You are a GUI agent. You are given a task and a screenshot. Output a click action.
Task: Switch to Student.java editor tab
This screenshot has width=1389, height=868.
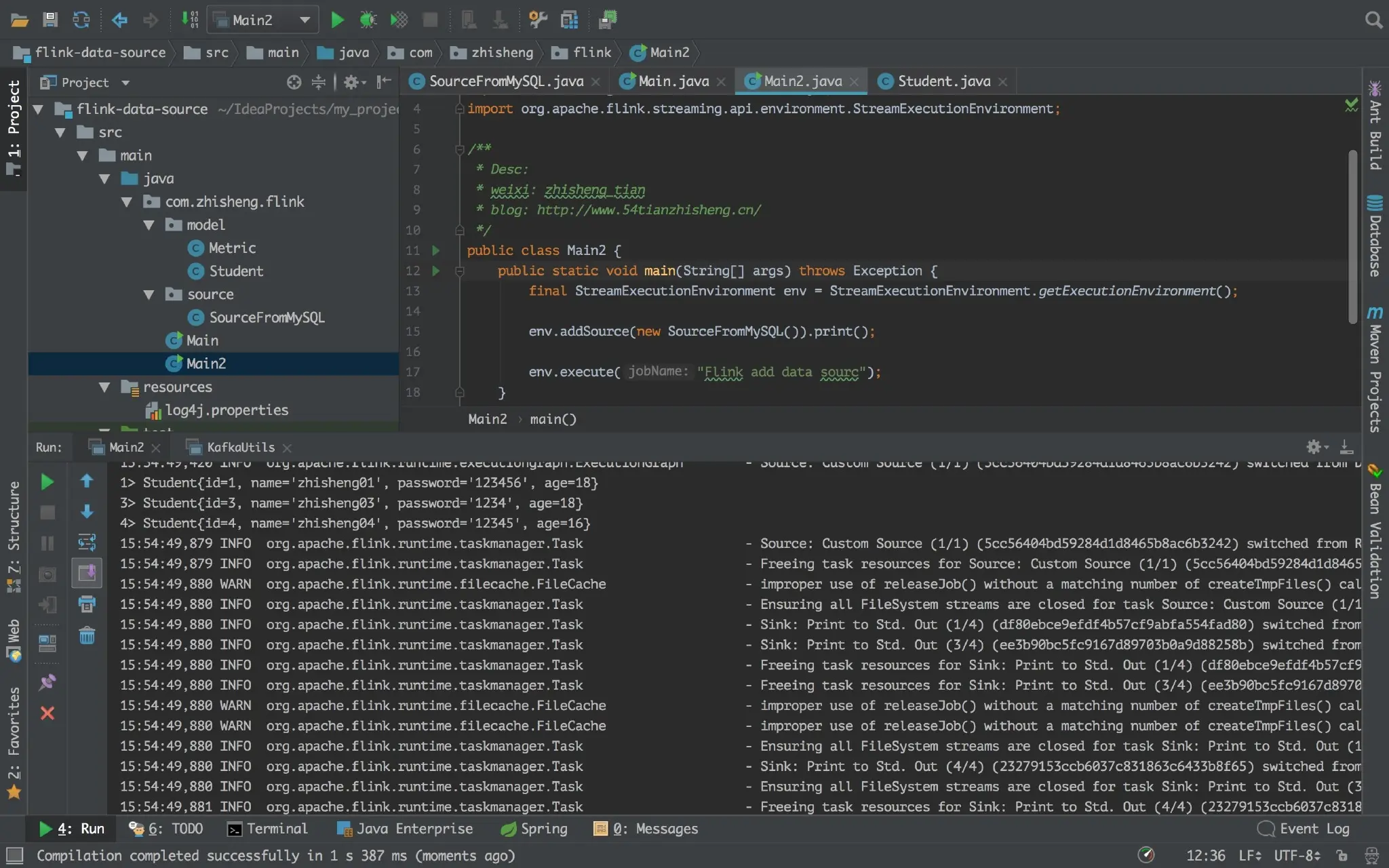(x=943, y=81)
